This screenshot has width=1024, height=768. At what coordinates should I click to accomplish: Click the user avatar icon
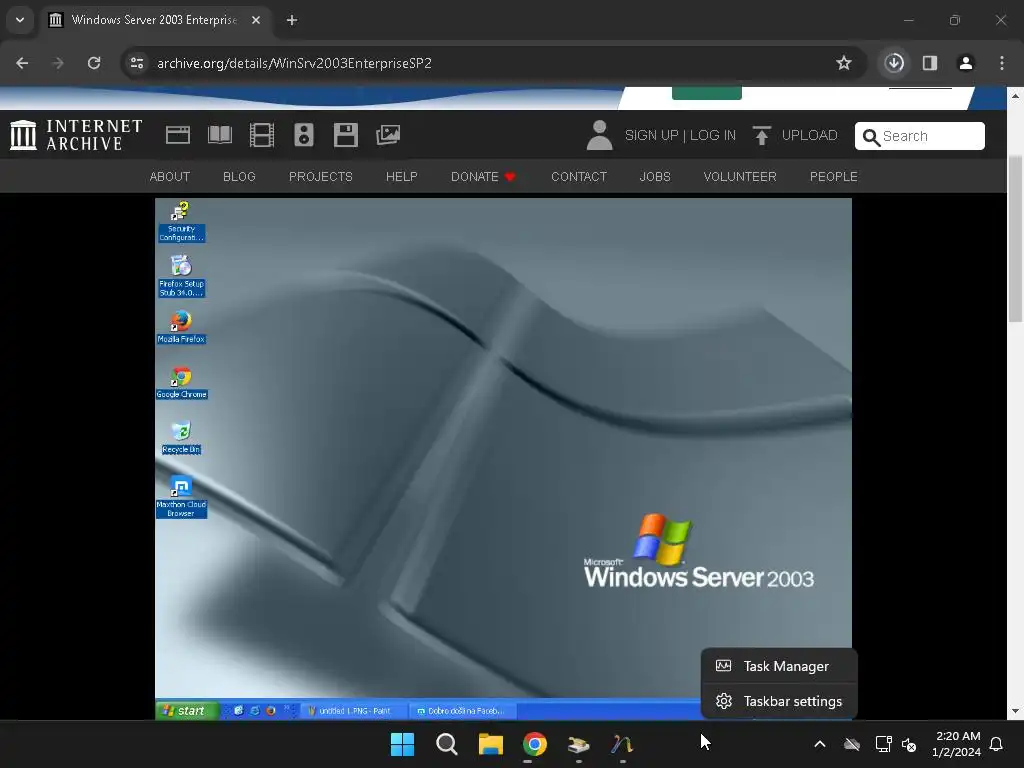click(x=599, y=135)
